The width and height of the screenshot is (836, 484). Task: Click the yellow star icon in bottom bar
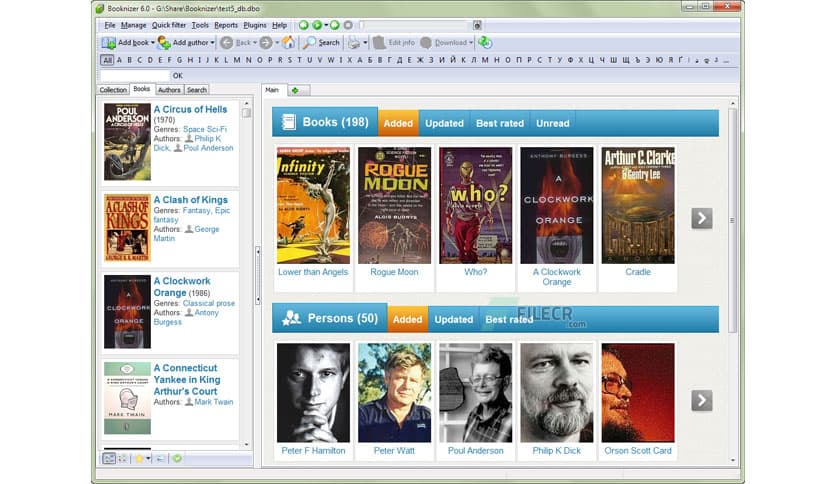(139, 458)
